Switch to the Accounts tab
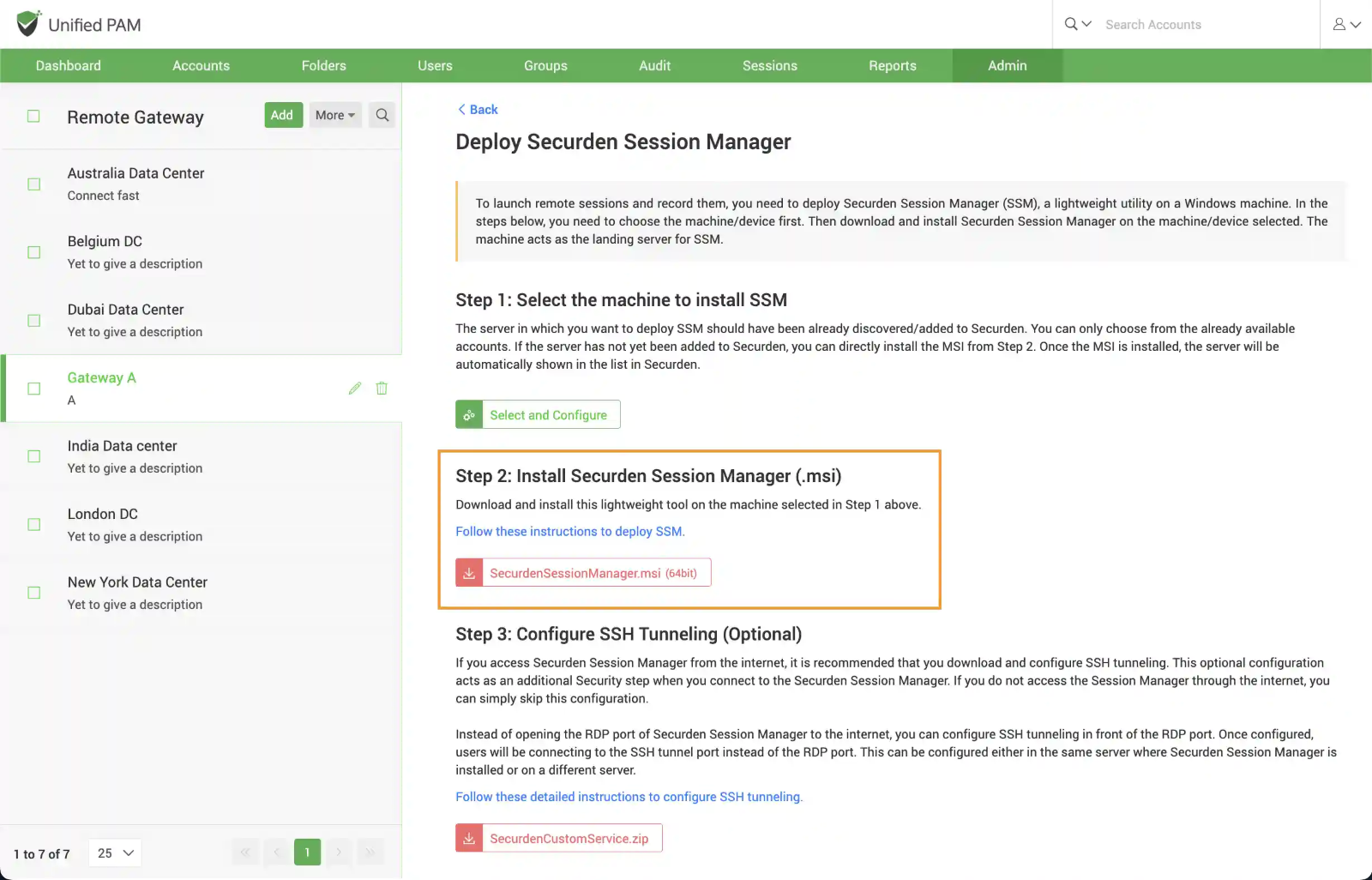 (x=201, y=66)
